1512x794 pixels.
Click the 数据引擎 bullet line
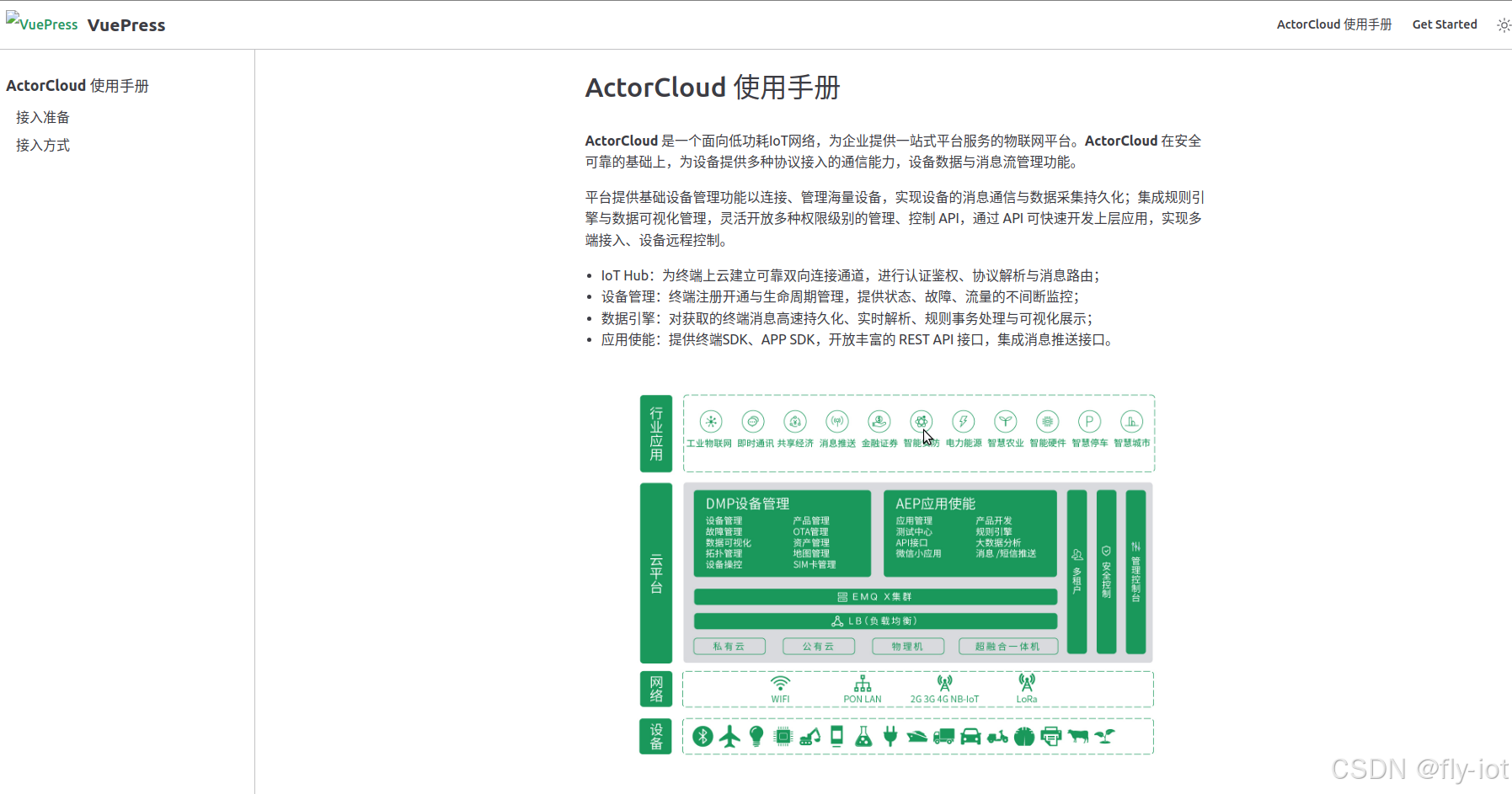(x=847, y=318)
